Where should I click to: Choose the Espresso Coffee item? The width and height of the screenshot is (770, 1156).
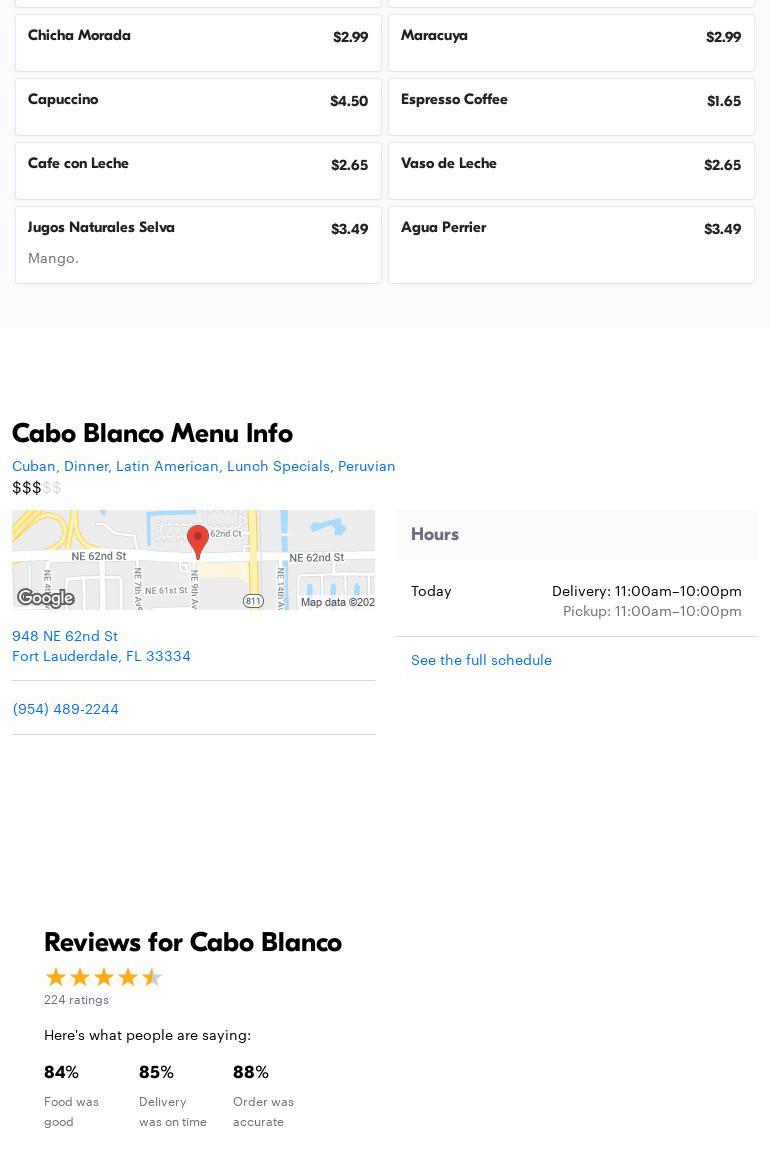tap(571, 107)
